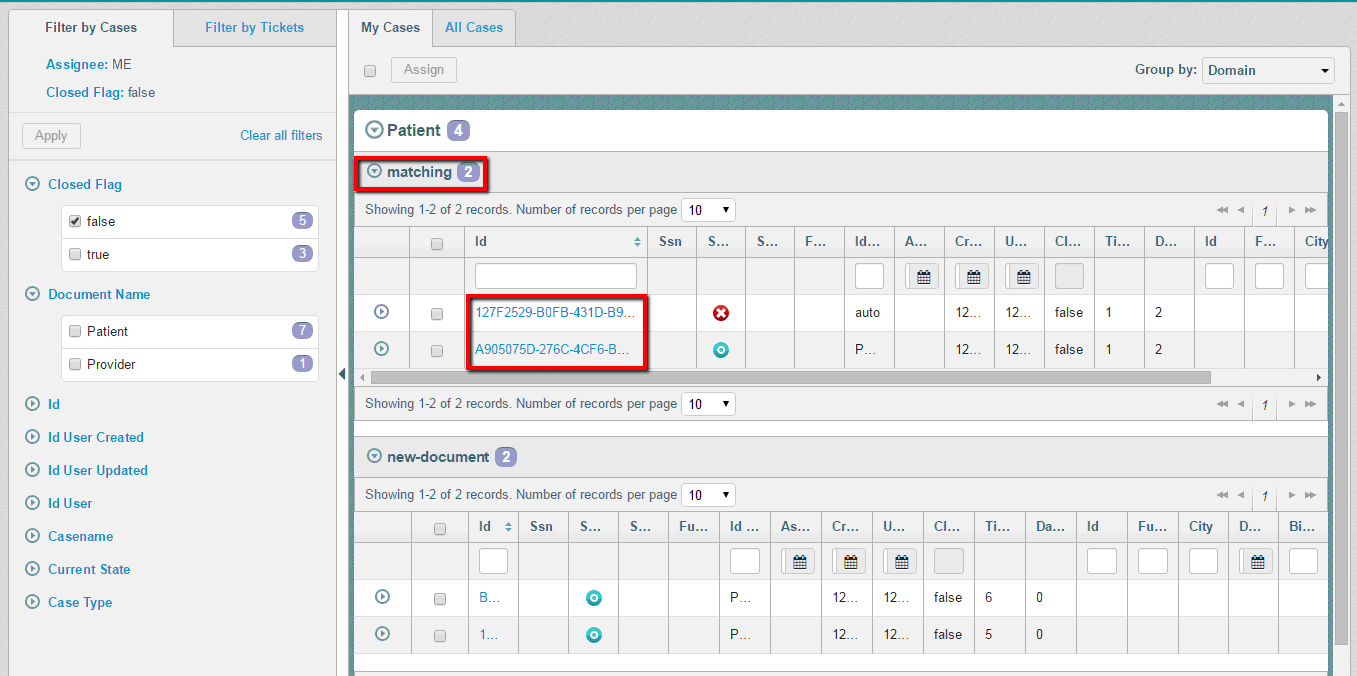
Task: Open the Group by Domain dropdown
Action: 1267,70
